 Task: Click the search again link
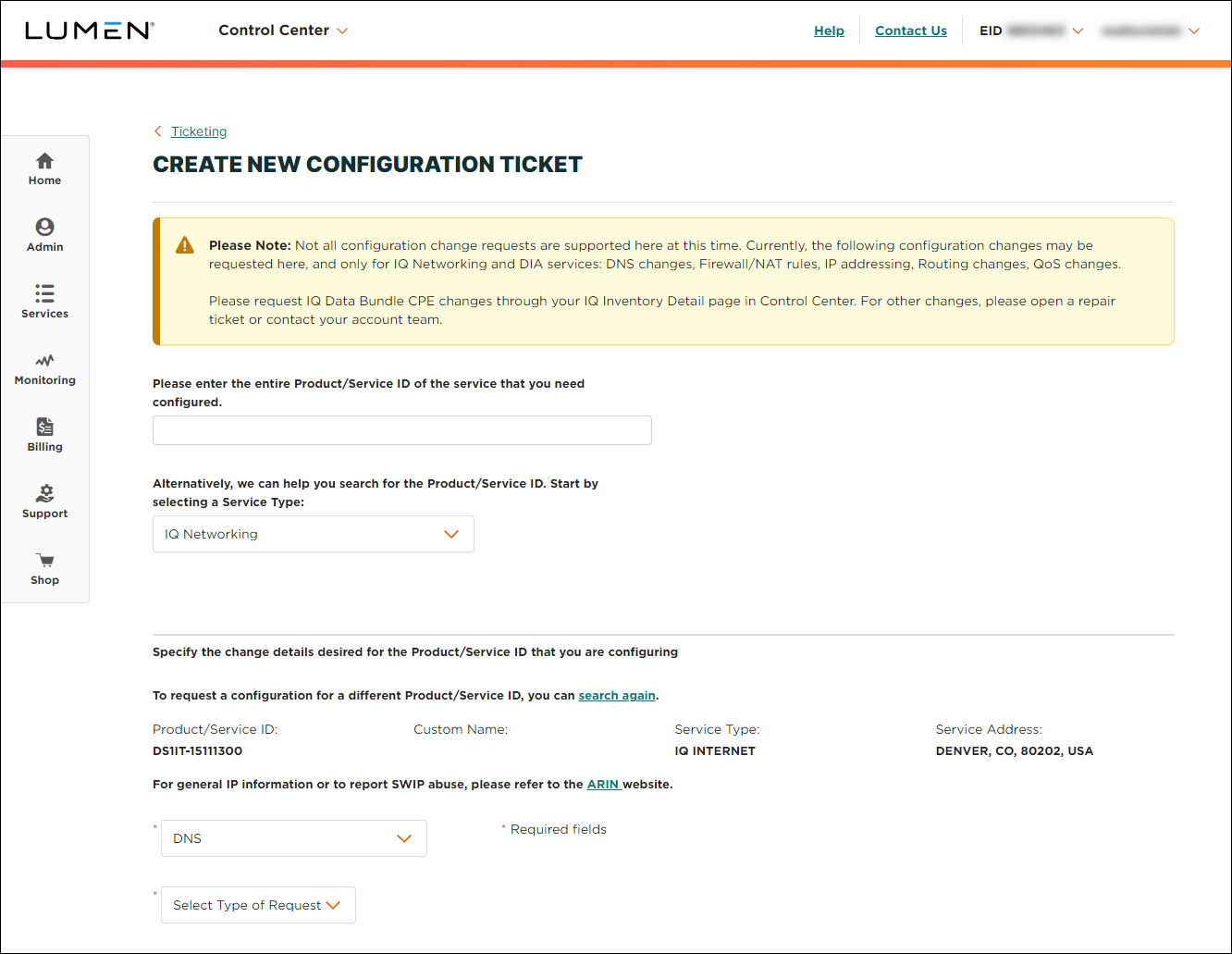617,695
